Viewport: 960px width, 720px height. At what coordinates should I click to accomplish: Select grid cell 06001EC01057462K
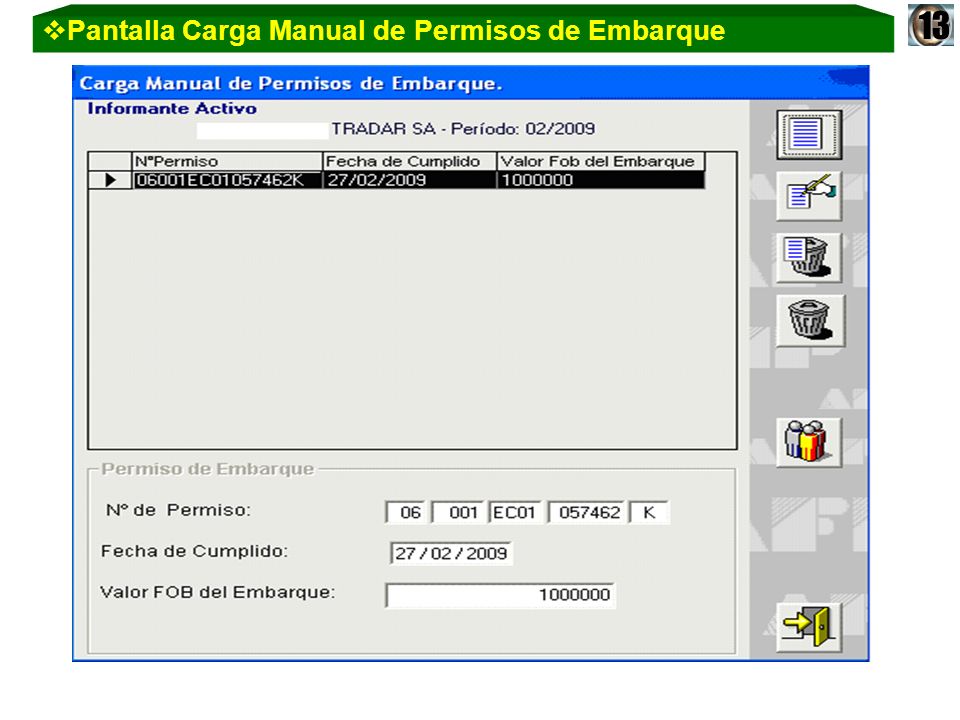tap(227, 180)
